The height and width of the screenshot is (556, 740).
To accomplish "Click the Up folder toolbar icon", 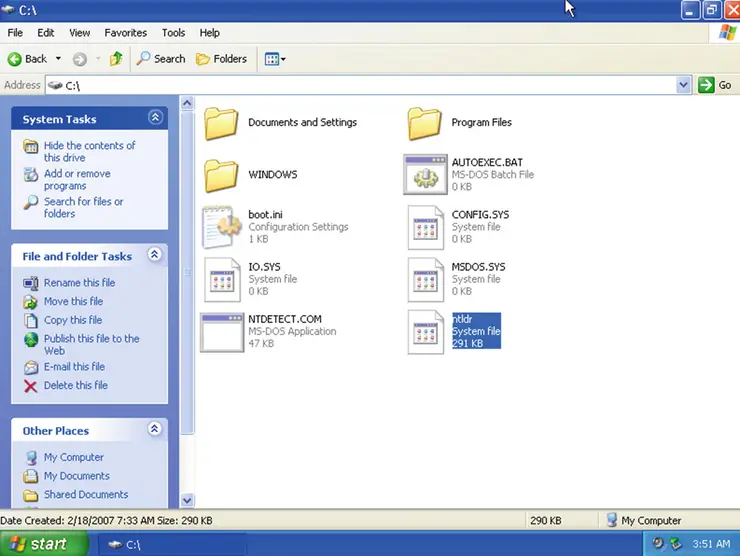I will 117,59.
